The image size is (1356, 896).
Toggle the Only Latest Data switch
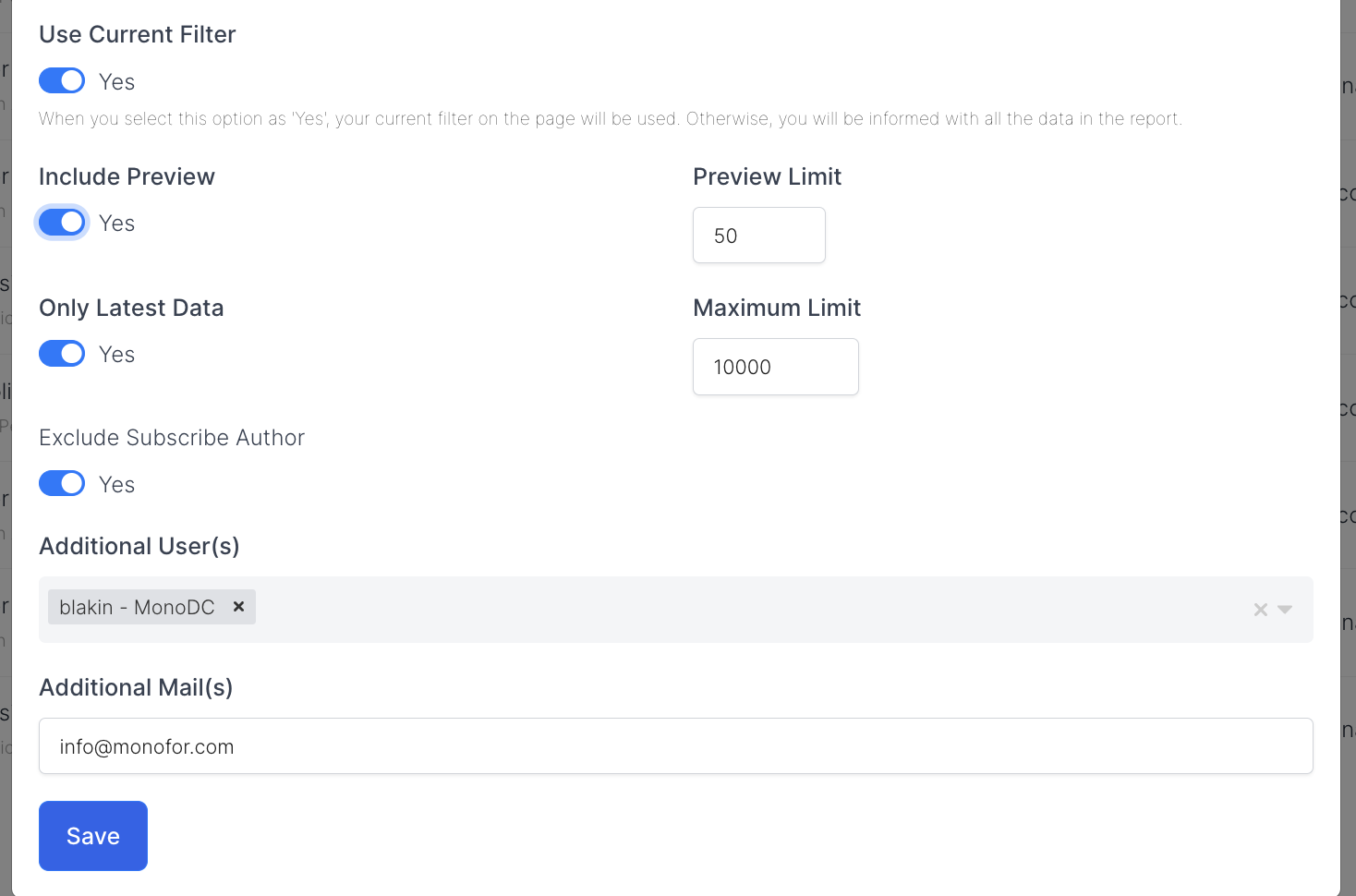(x=62, y=354)
